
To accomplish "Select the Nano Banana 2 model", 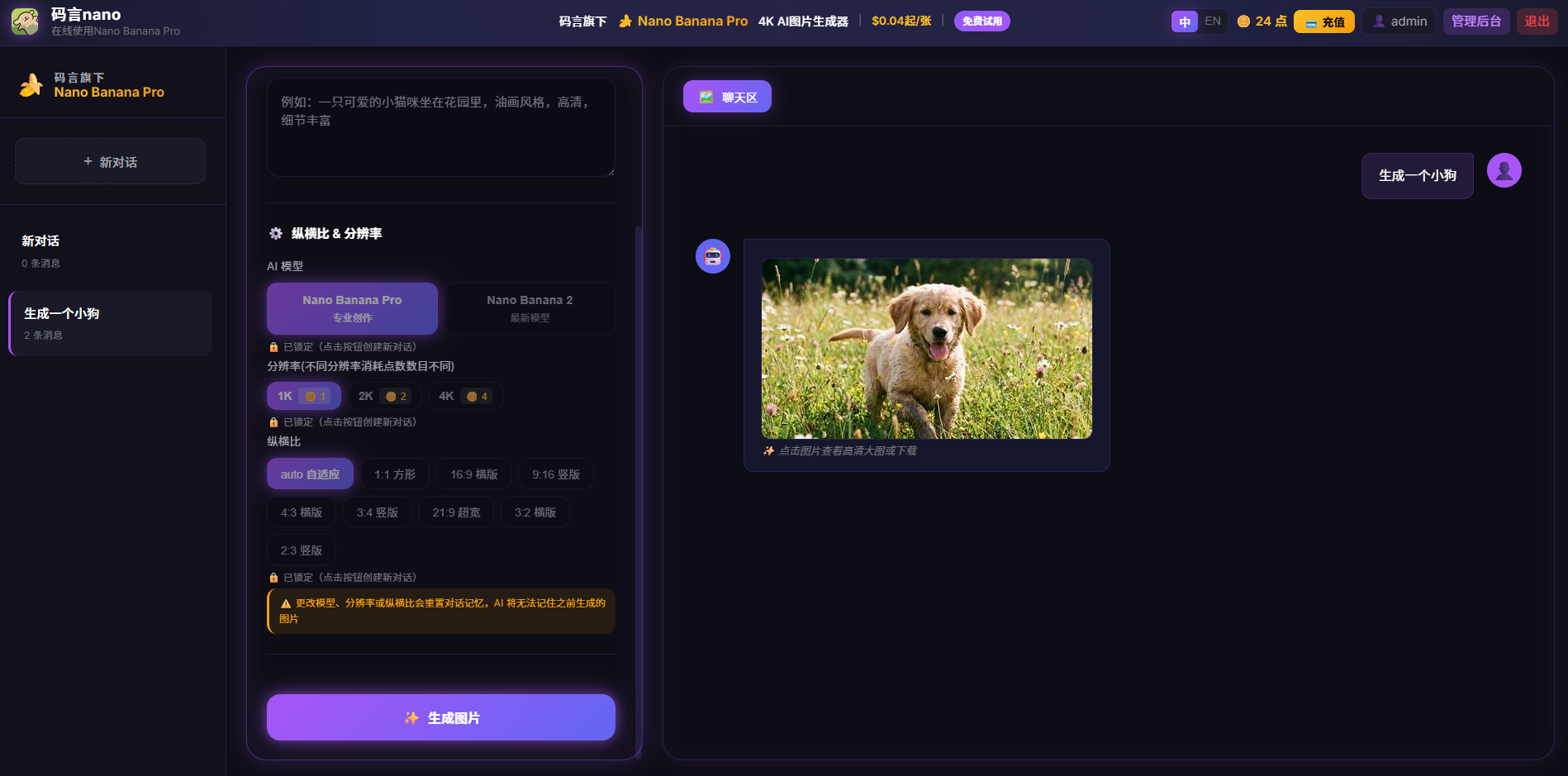I will click(x=530, y=308).
